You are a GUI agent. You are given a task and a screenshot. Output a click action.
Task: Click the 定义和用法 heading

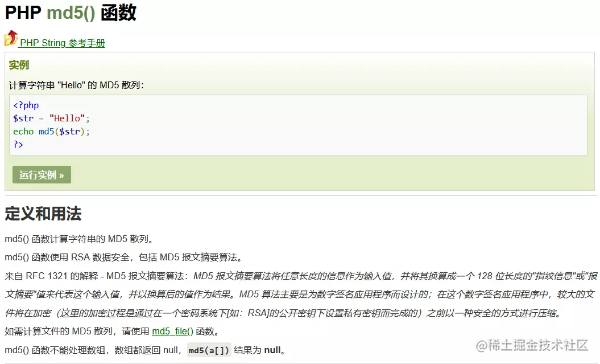43,214
